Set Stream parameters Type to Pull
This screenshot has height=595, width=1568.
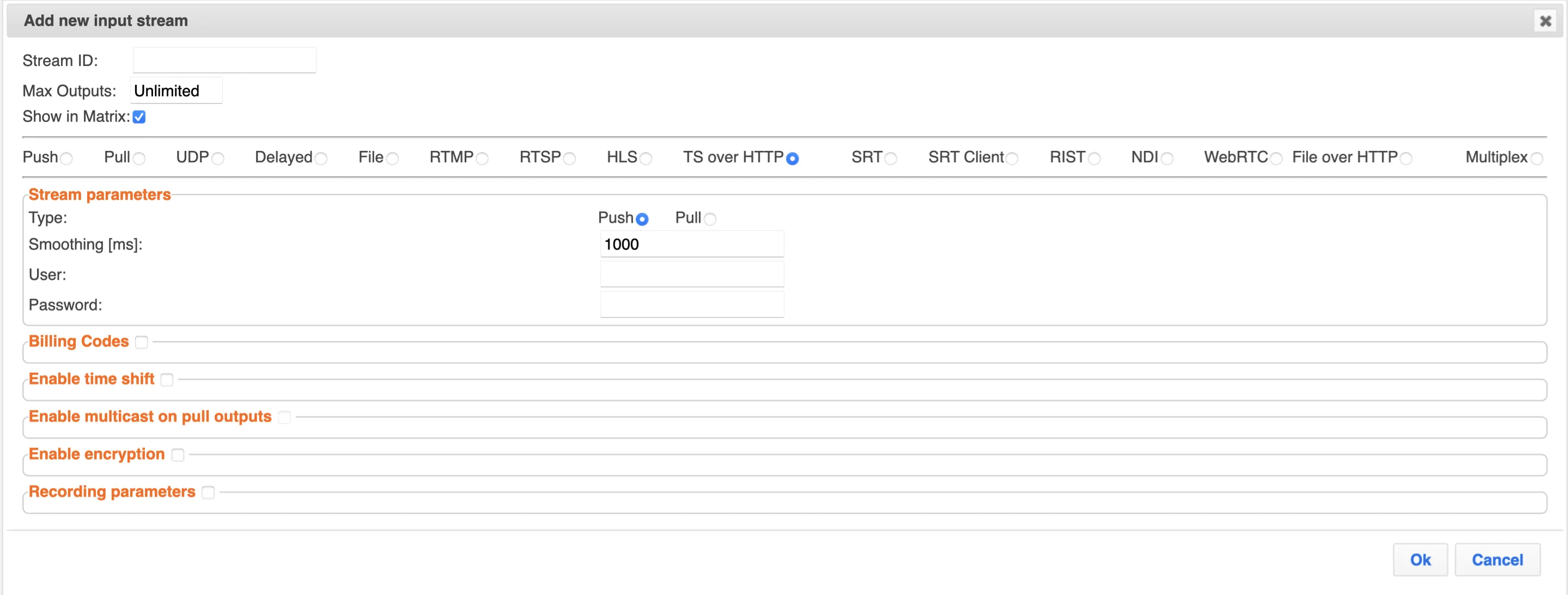point(710,219)
